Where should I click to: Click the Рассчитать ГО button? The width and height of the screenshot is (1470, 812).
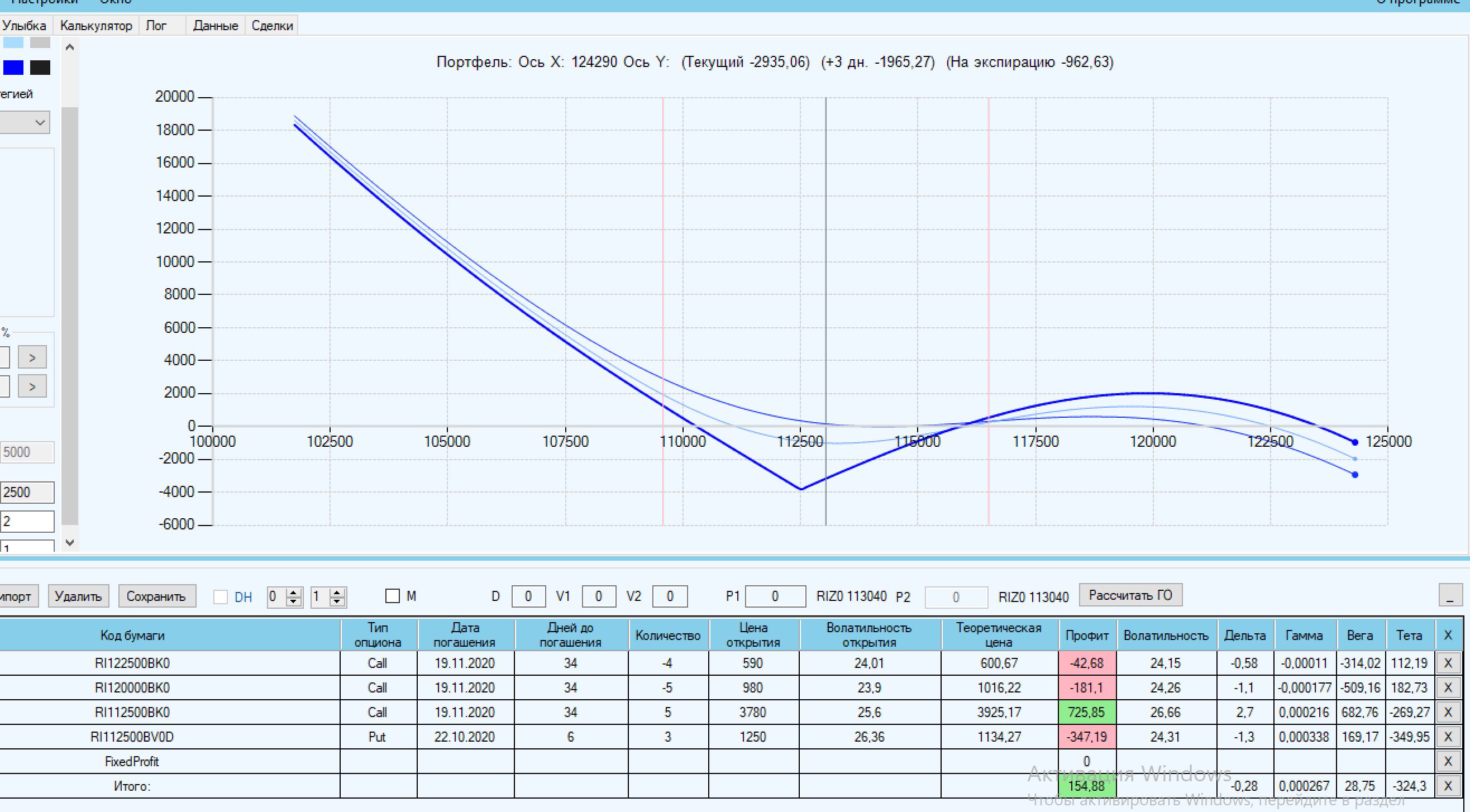coord(1130,595)
